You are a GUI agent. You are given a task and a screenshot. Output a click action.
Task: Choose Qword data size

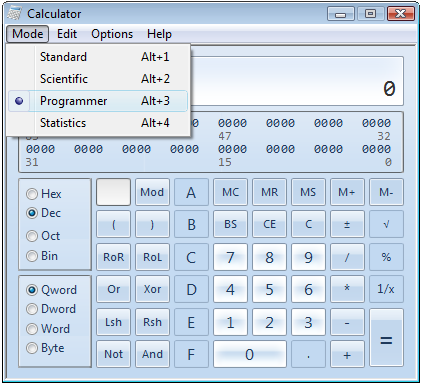51,290
